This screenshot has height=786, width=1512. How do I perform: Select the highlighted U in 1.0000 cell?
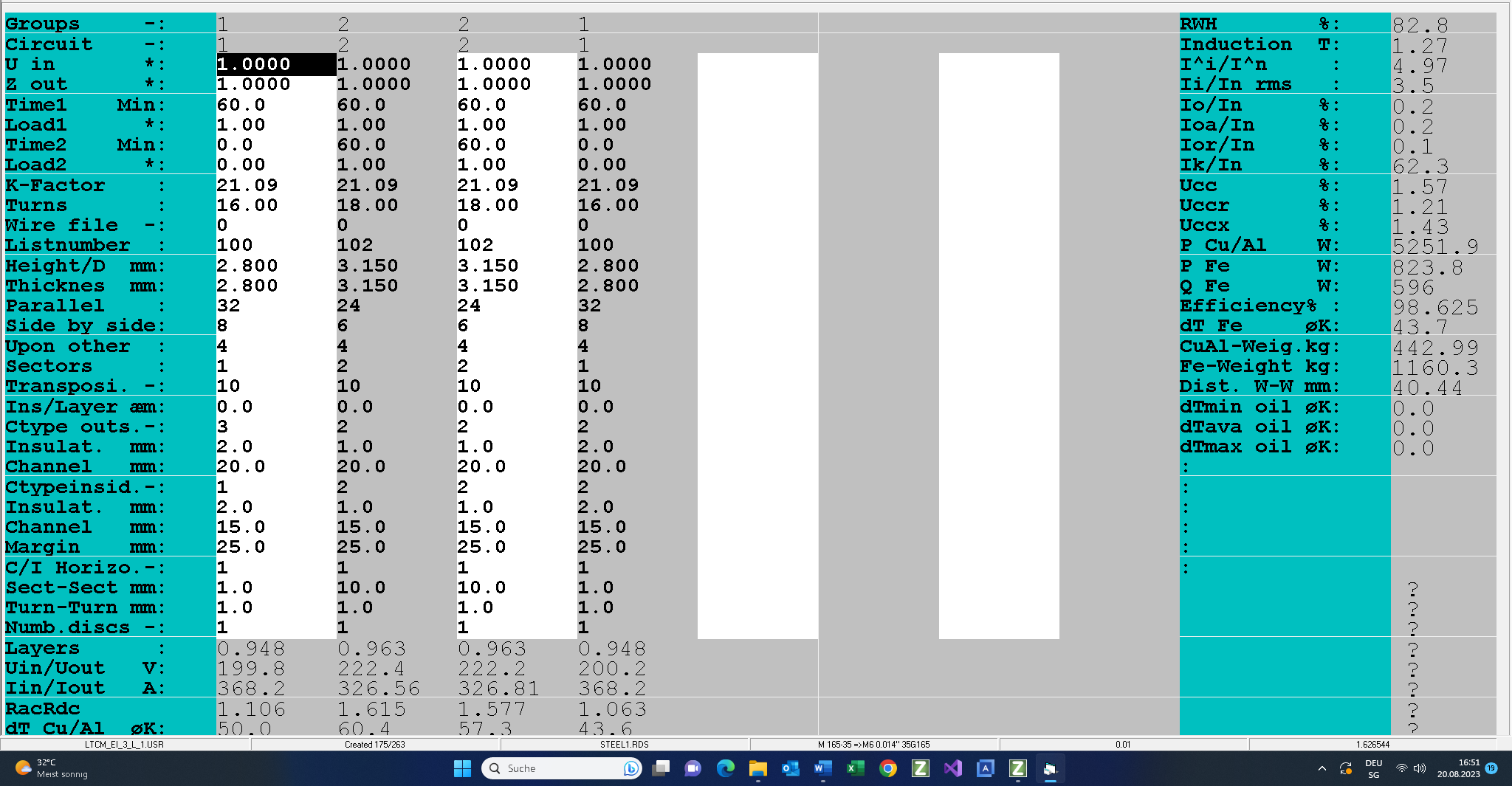point(276,64)
